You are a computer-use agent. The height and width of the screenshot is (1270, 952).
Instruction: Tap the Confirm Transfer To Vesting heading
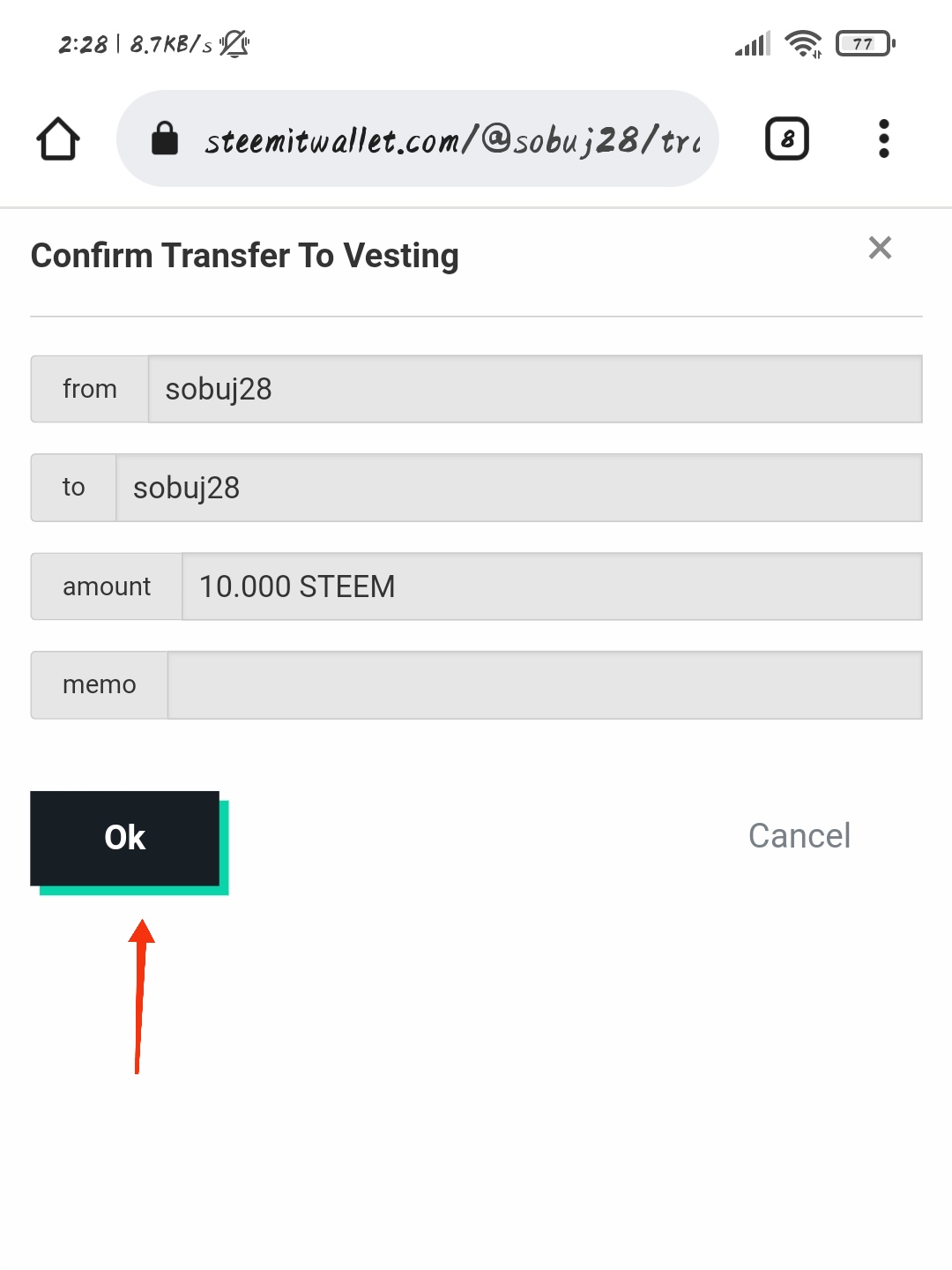(245, 256)
